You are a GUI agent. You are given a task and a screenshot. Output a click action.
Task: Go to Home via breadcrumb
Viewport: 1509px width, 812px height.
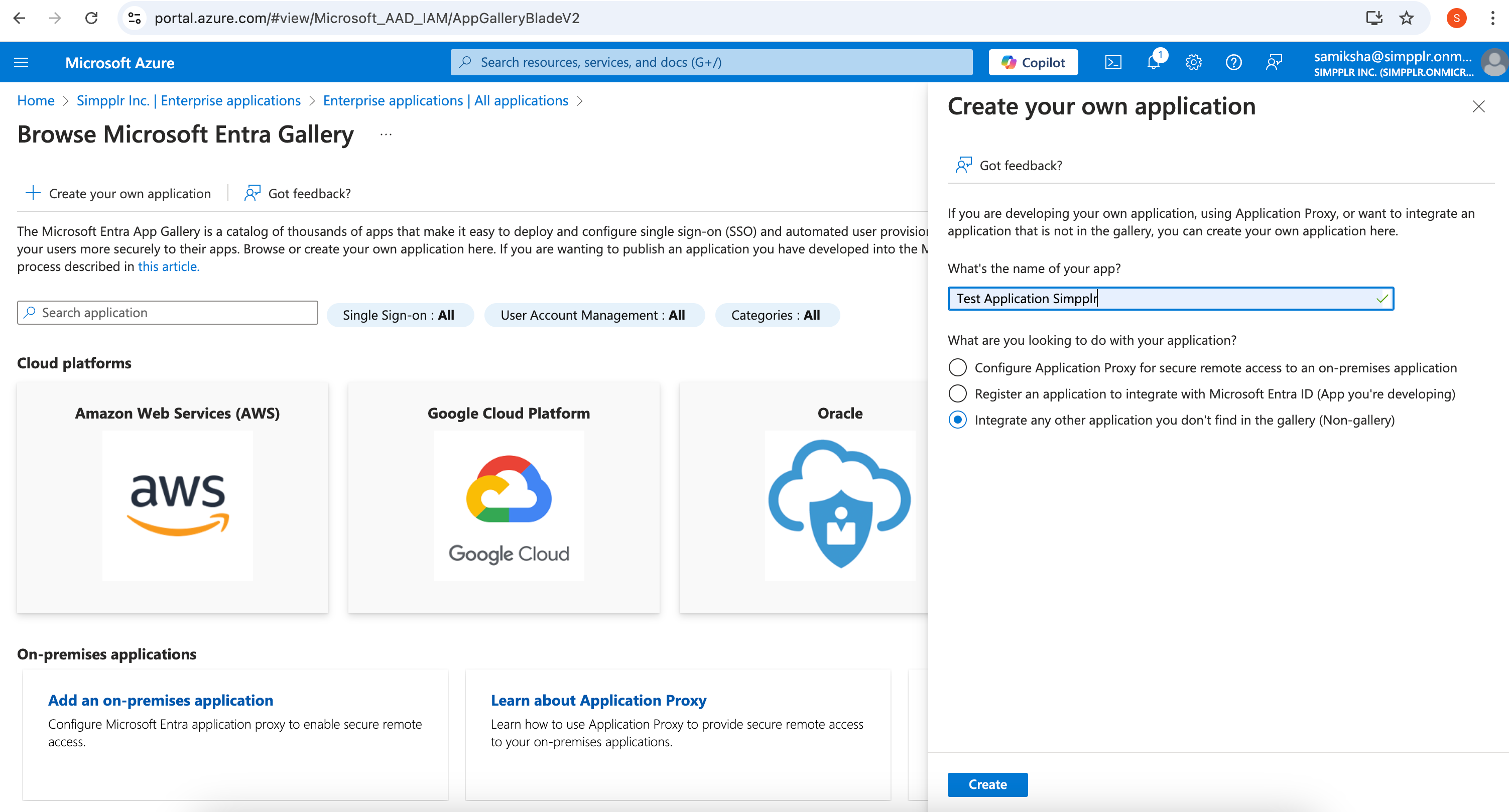click(35, 100)
